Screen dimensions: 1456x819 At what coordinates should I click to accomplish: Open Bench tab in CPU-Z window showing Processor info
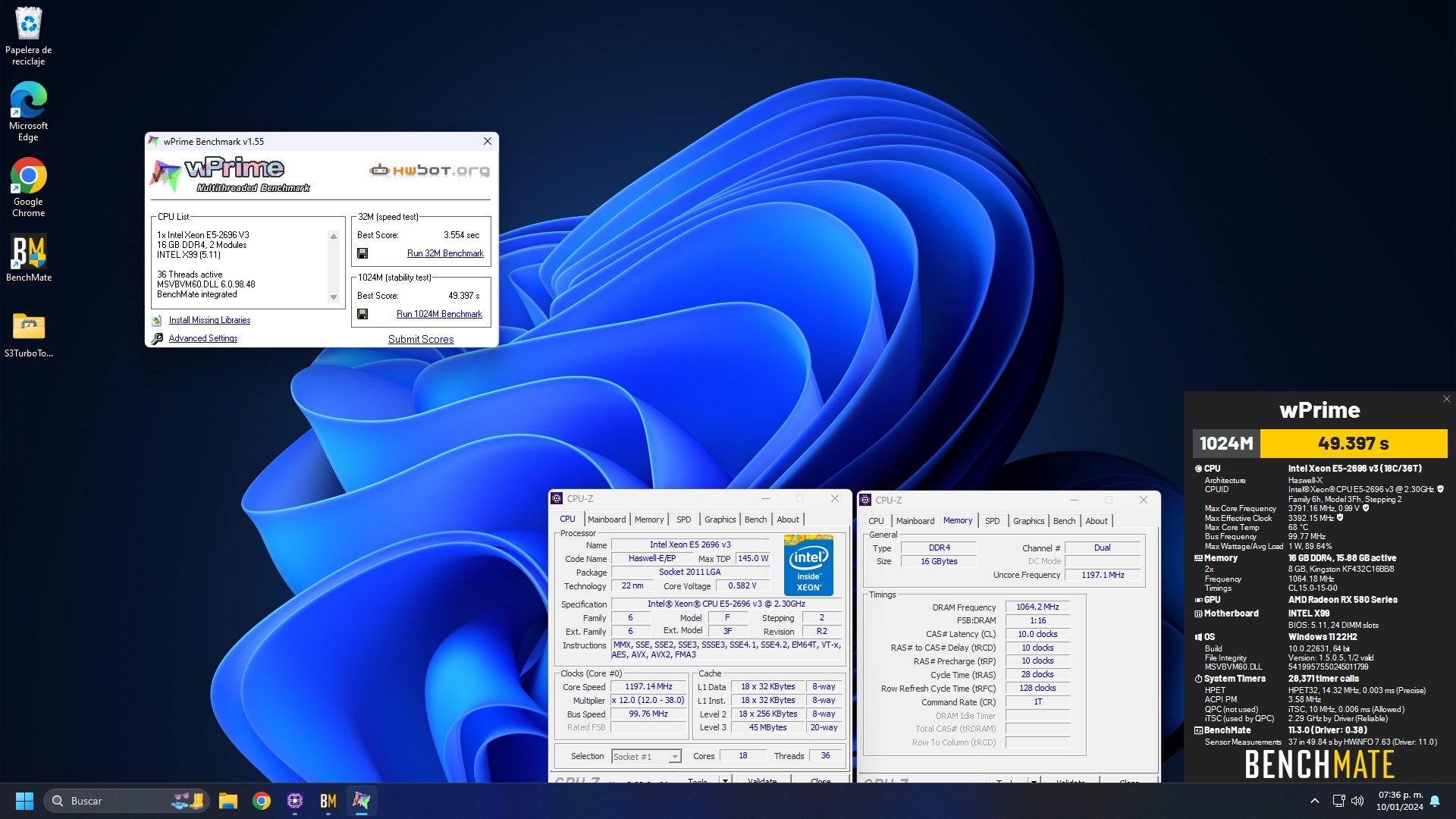coord(756,519)
